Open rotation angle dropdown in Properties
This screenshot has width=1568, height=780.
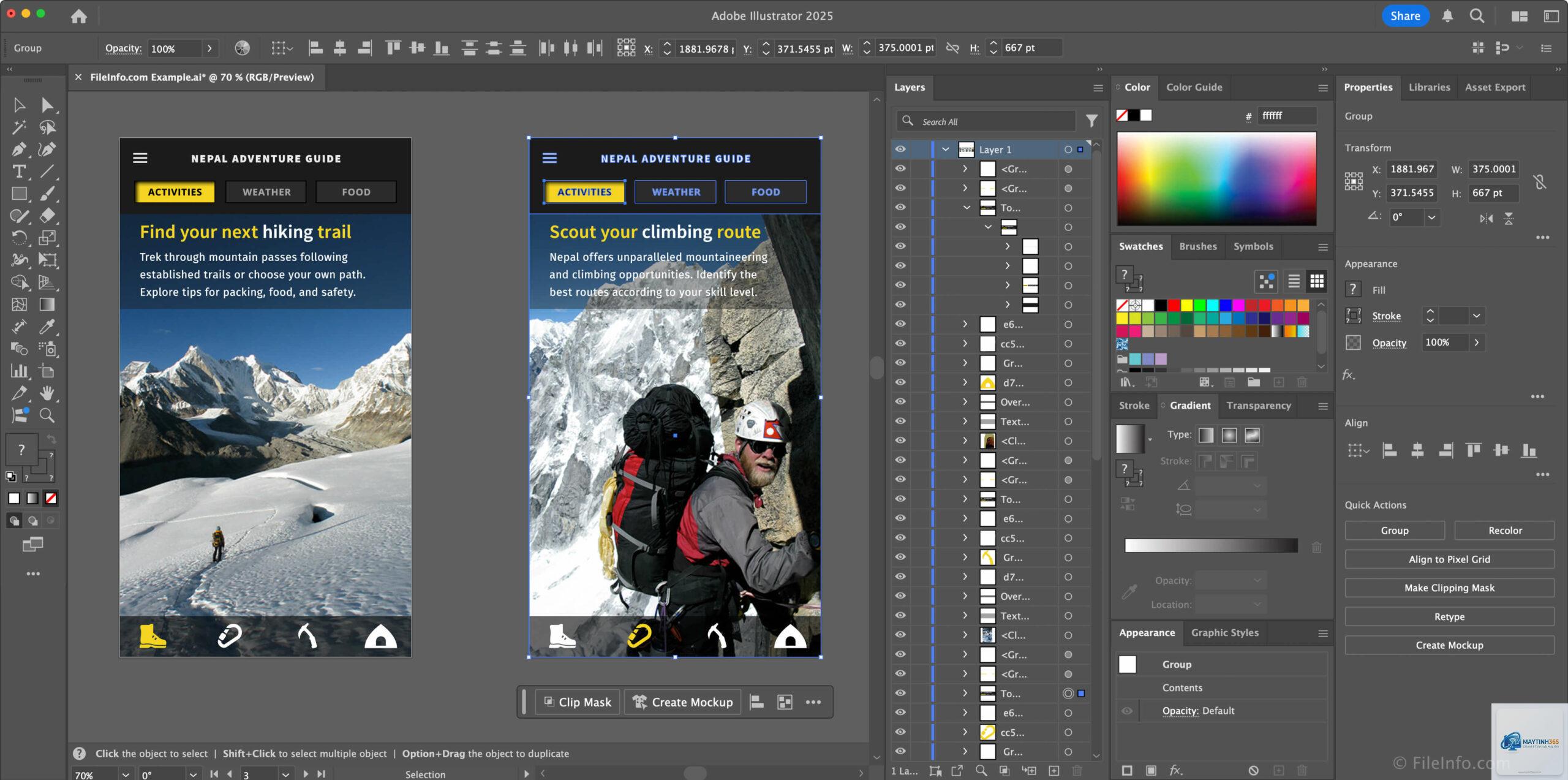point(1431,217)
